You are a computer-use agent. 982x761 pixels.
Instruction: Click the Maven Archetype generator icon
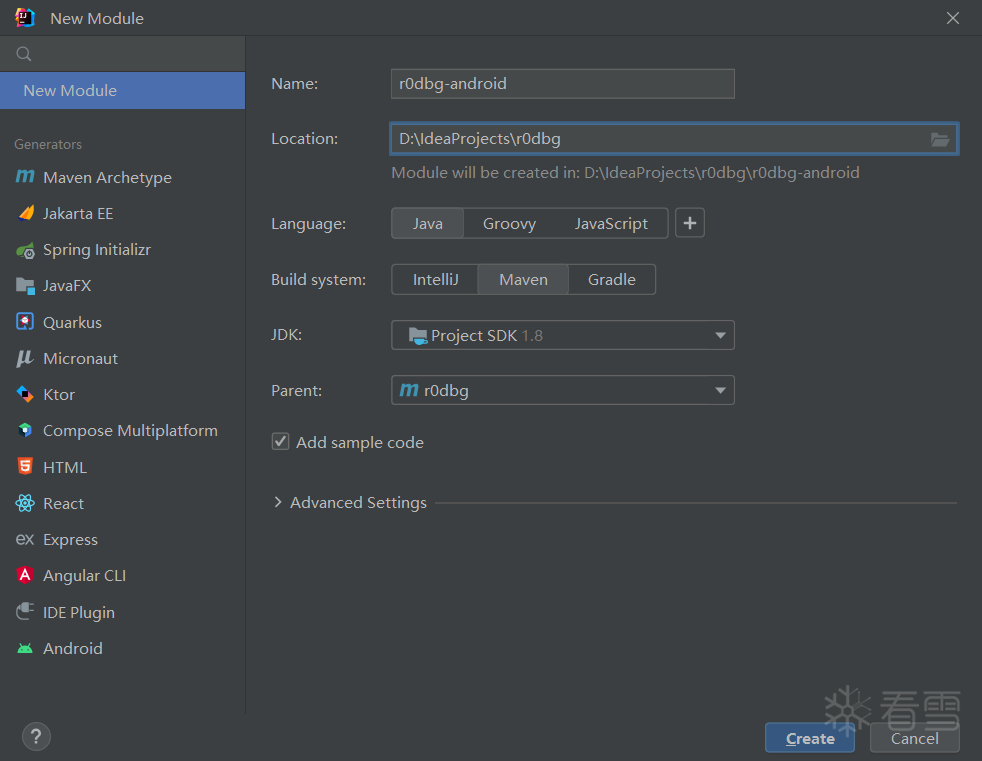coord(25,177)
